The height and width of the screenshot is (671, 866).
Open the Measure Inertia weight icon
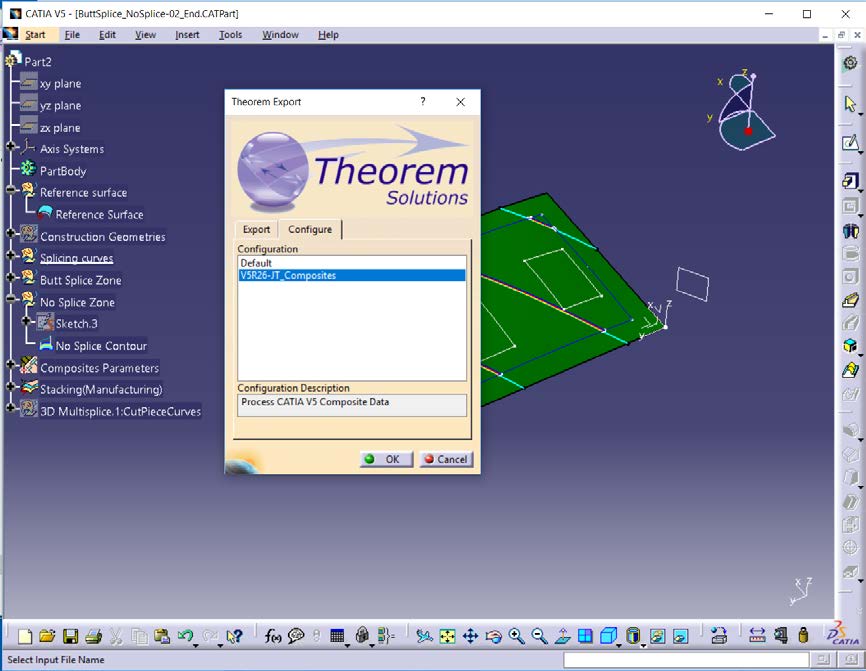(804, 635)
